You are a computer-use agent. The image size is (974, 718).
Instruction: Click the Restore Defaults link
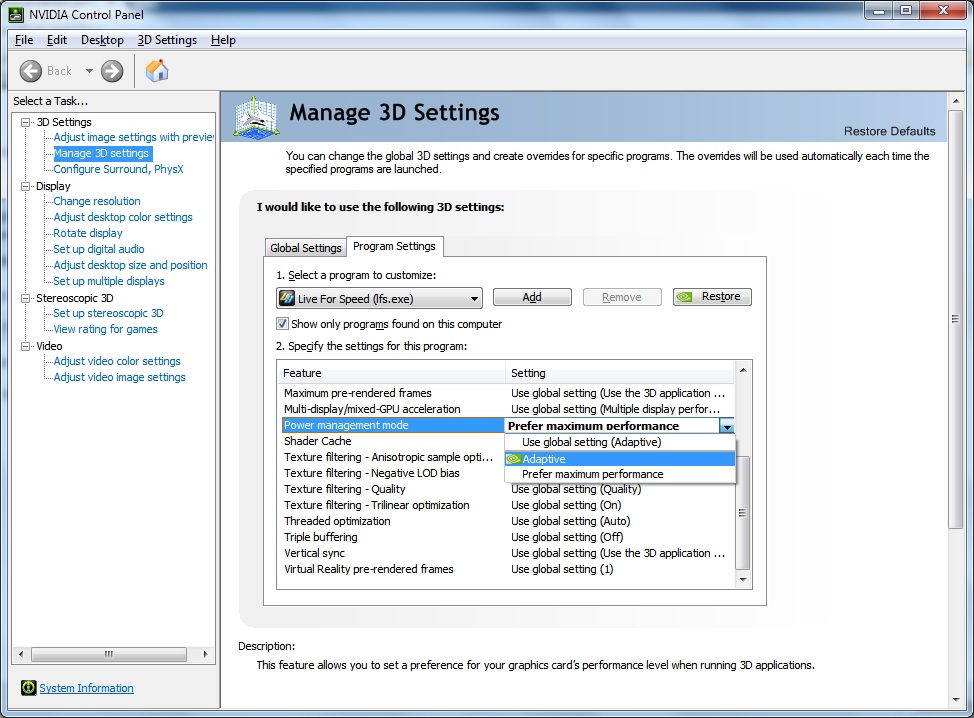pyautogui.click(x=889, y=131)
